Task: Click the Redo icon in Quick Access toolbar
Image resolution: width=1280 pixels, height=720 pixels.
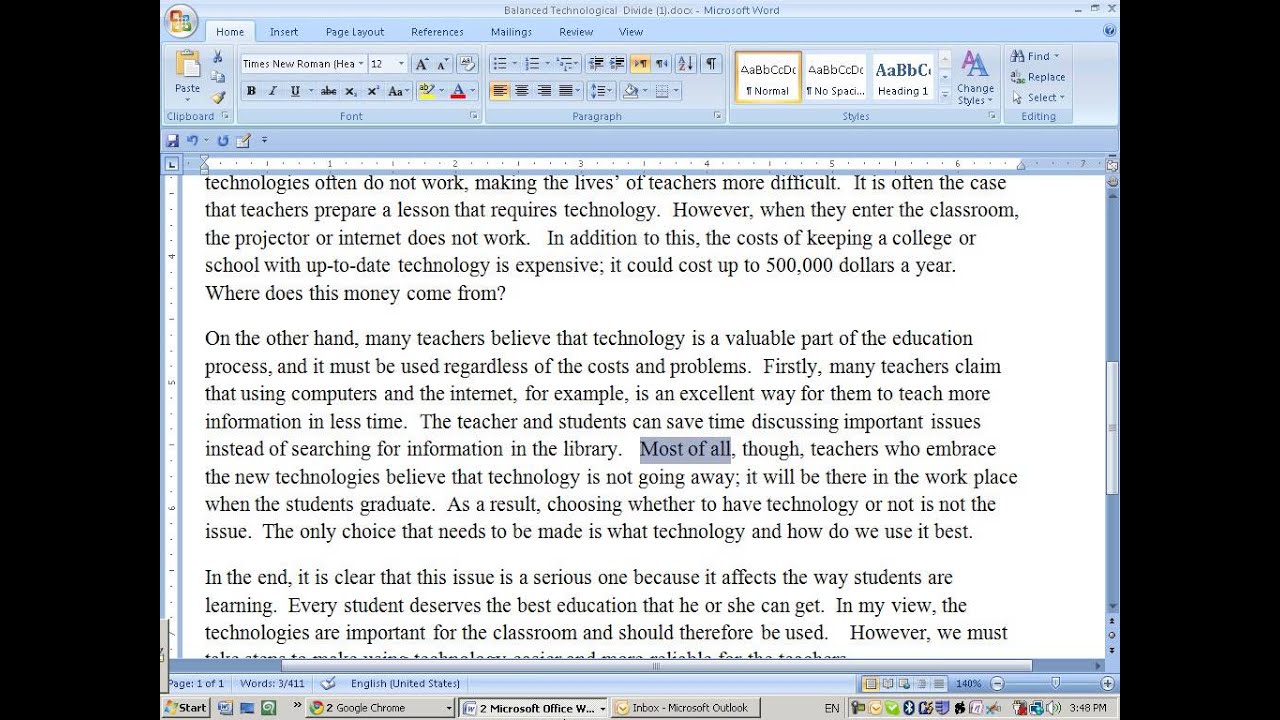Action: (x=223, y=141)
